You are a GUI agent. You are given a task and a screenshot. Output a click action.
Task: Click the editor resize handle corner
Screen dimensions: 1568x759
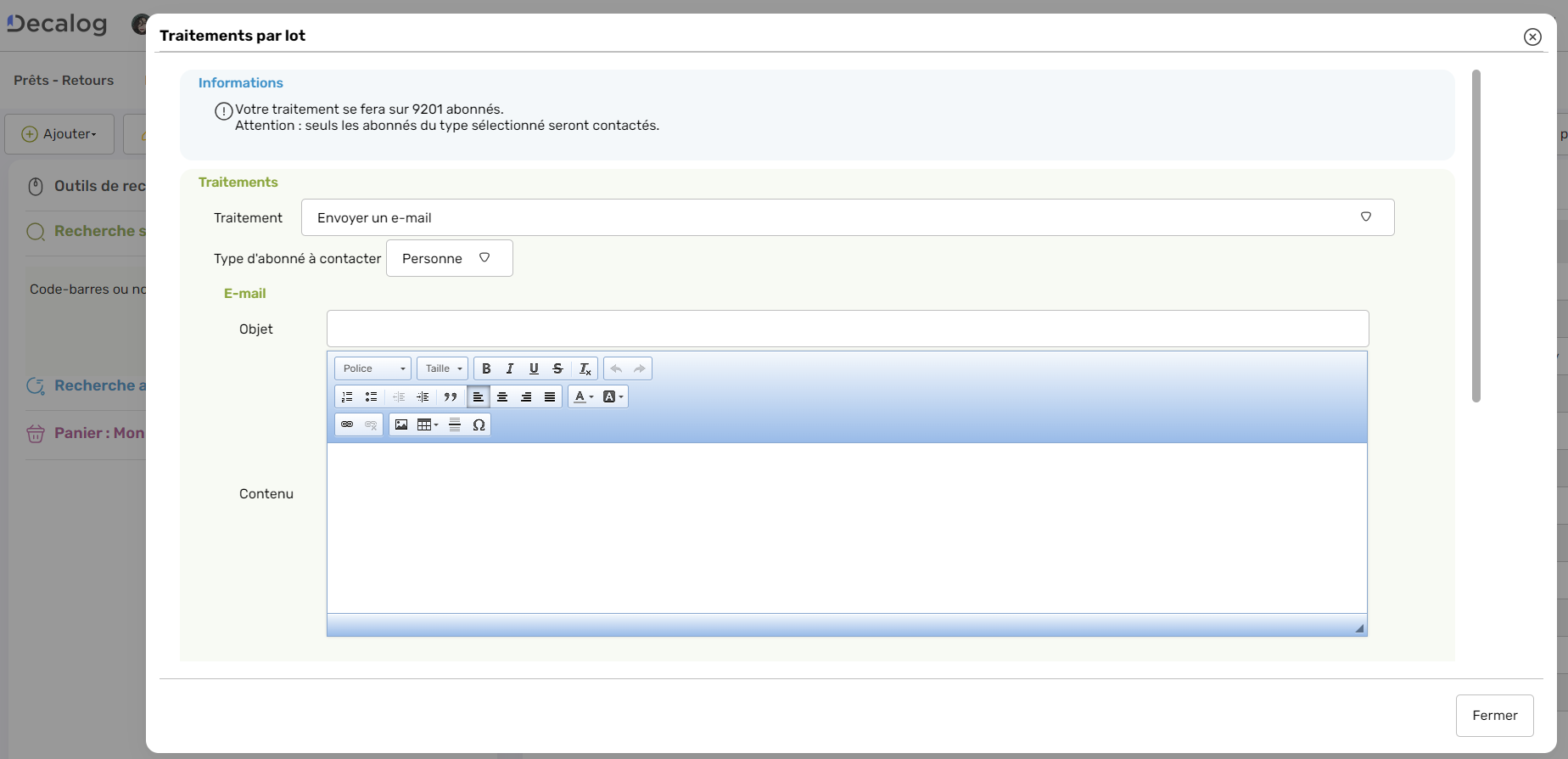click(x=1359, y=628)
